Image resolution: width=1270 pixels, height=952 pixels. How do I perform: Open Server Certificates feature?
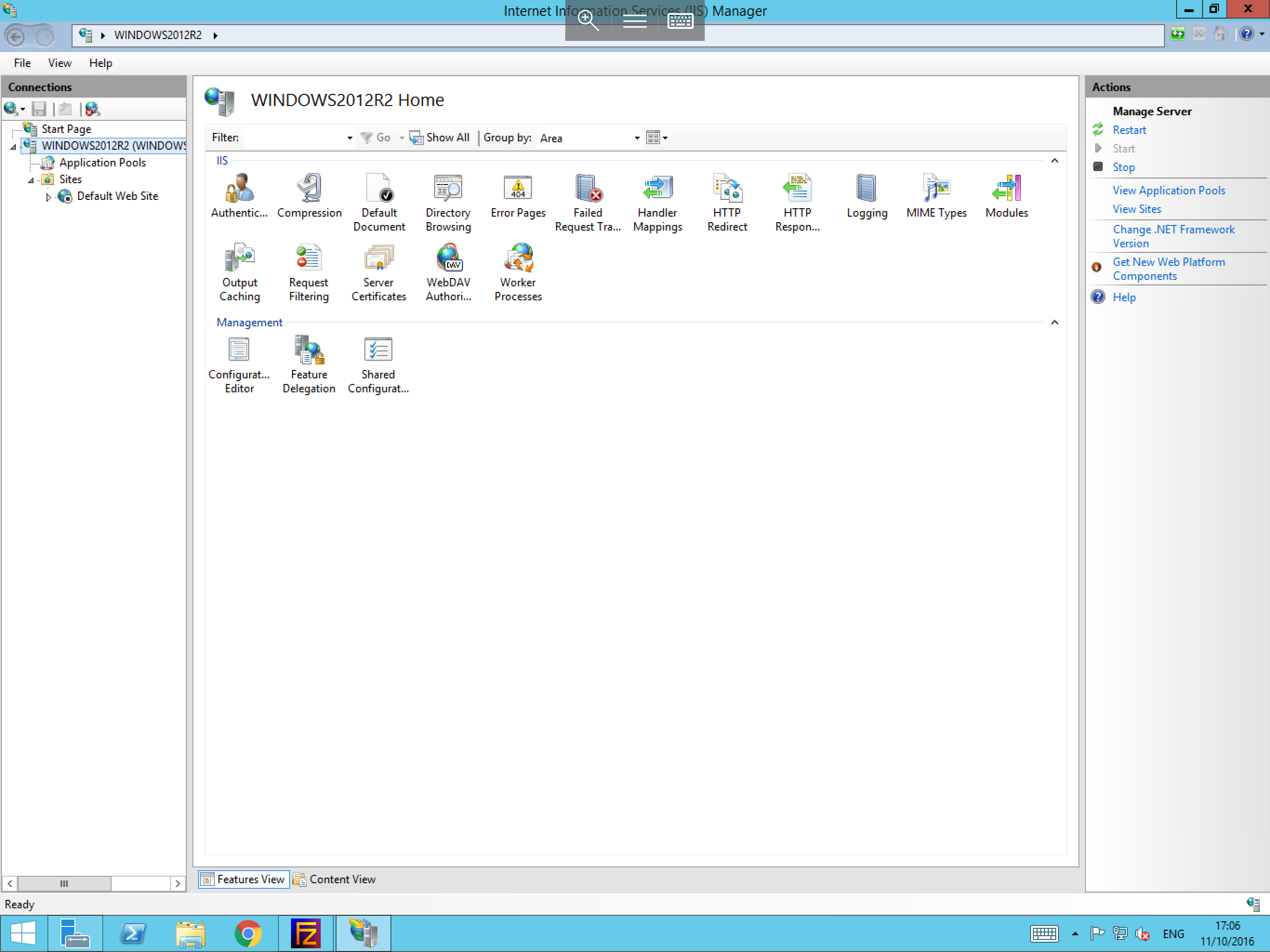(x=378, y=273)
